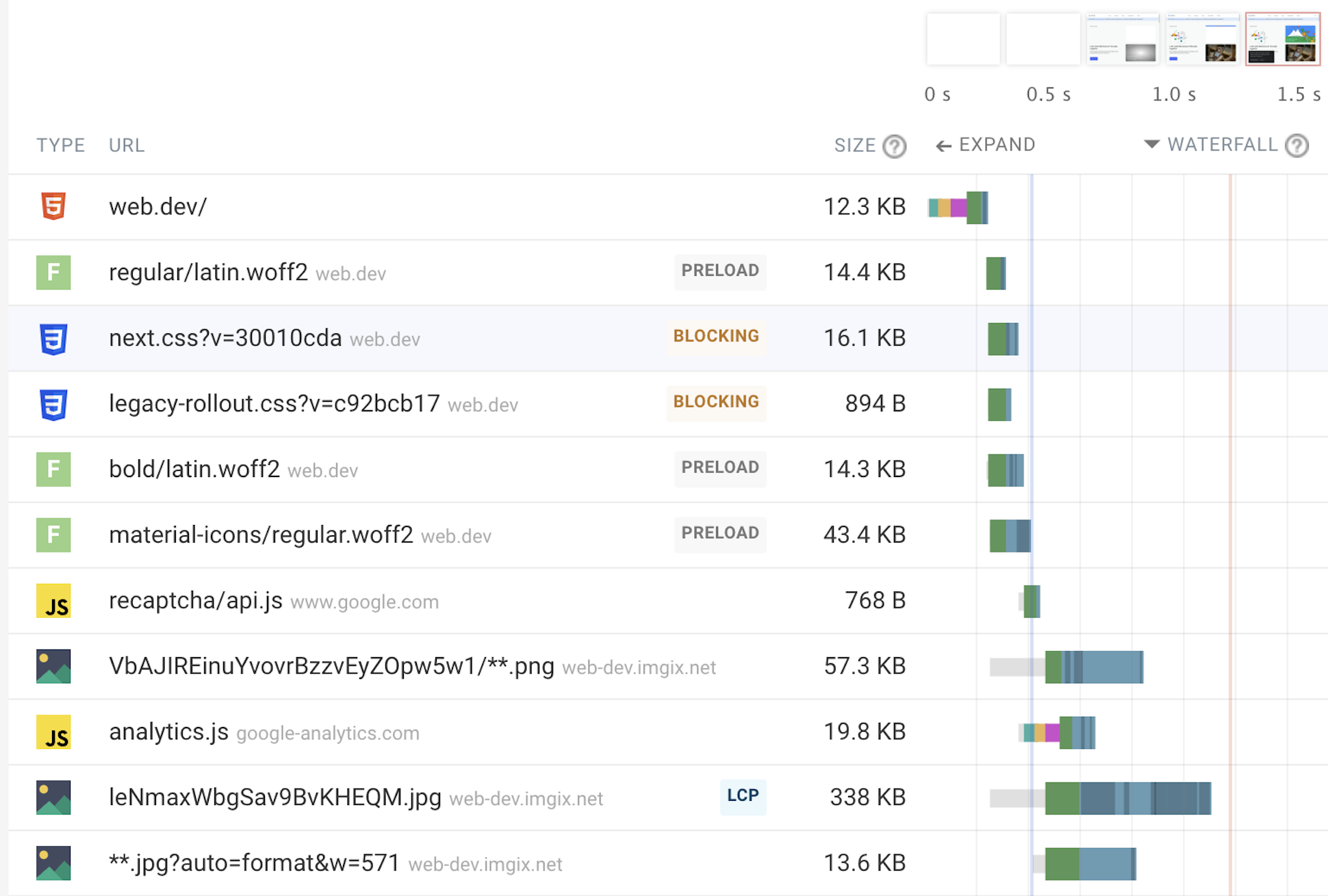1328x896 pixels.
Task: Click the HTML5 icon for web.dev/
Action: [53, 207]
